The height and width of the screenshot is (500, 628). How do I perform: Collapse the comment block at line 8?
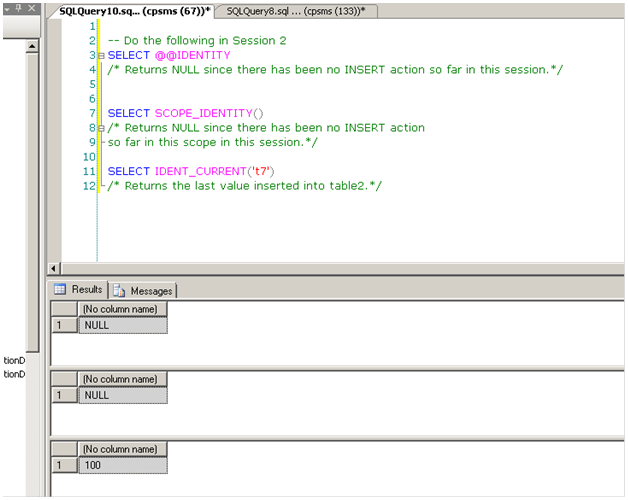tap(101, 128)
